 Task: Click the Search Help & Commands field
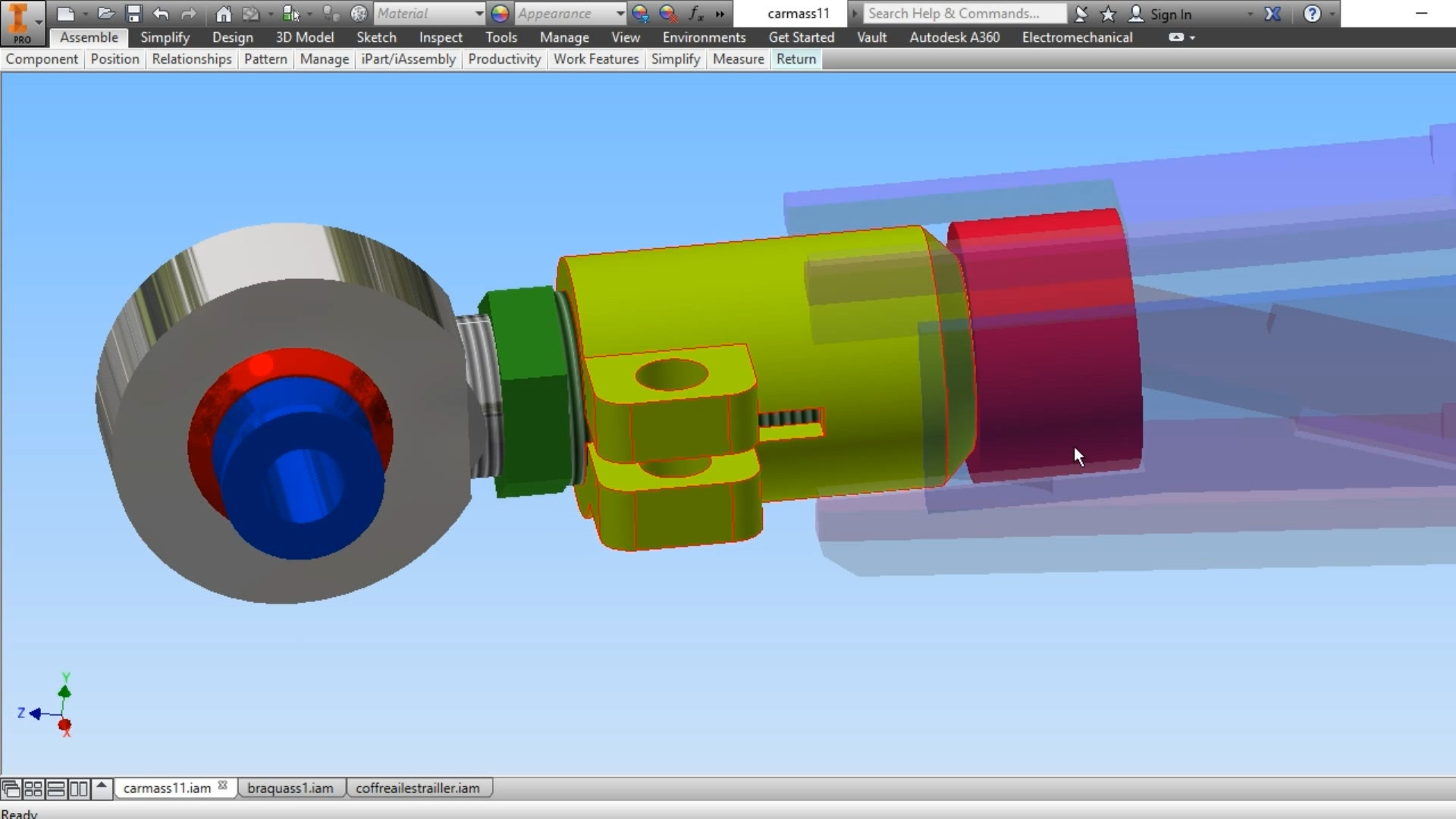click(963, 13)
